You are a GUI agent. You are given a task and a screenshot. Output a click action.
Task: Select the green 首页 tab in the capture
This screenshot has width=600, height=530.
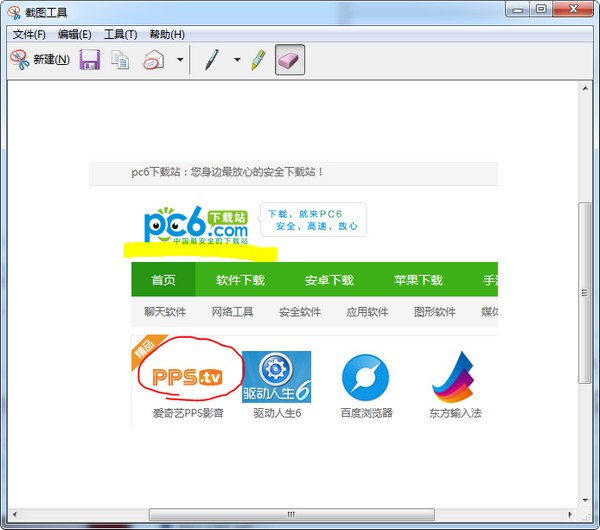tap(163, 280)
